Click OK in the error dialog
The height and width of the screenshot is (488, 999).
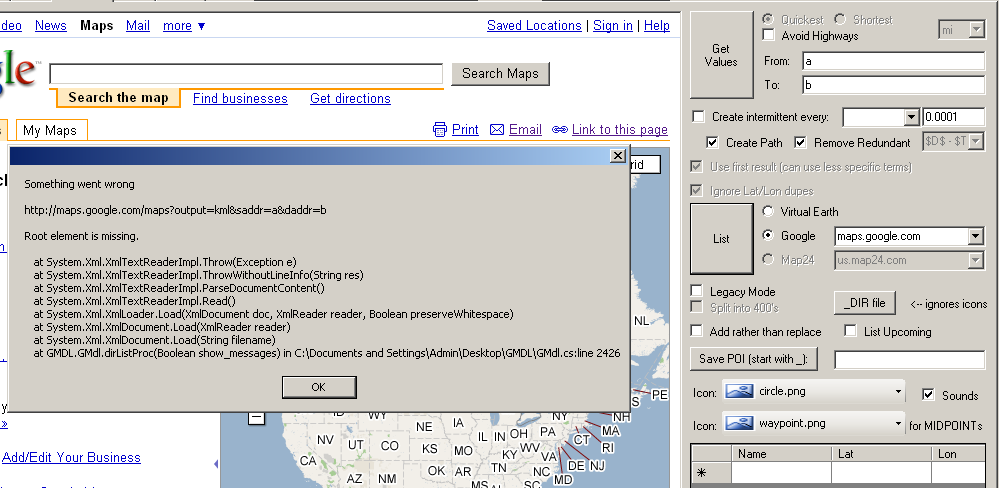[x=319, y=387]
